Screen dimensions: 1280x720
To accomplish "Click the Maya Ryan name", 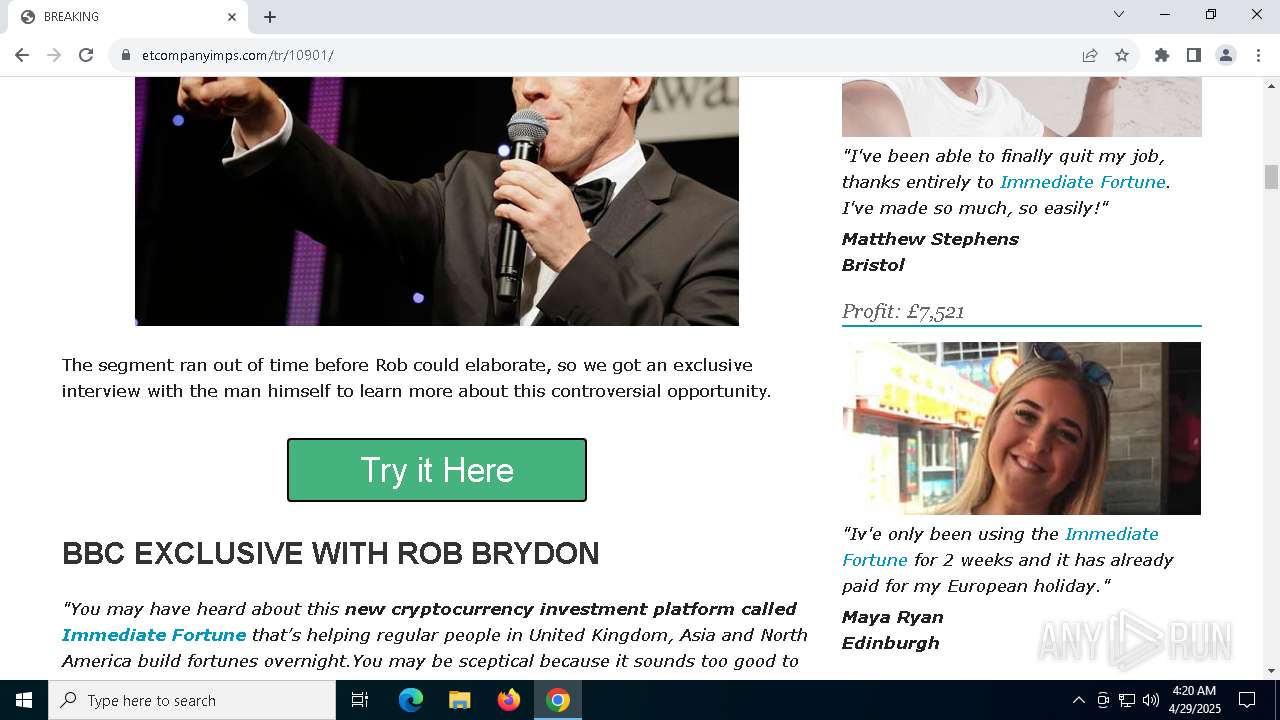I will pyautogui.click(x=893, y=617).
